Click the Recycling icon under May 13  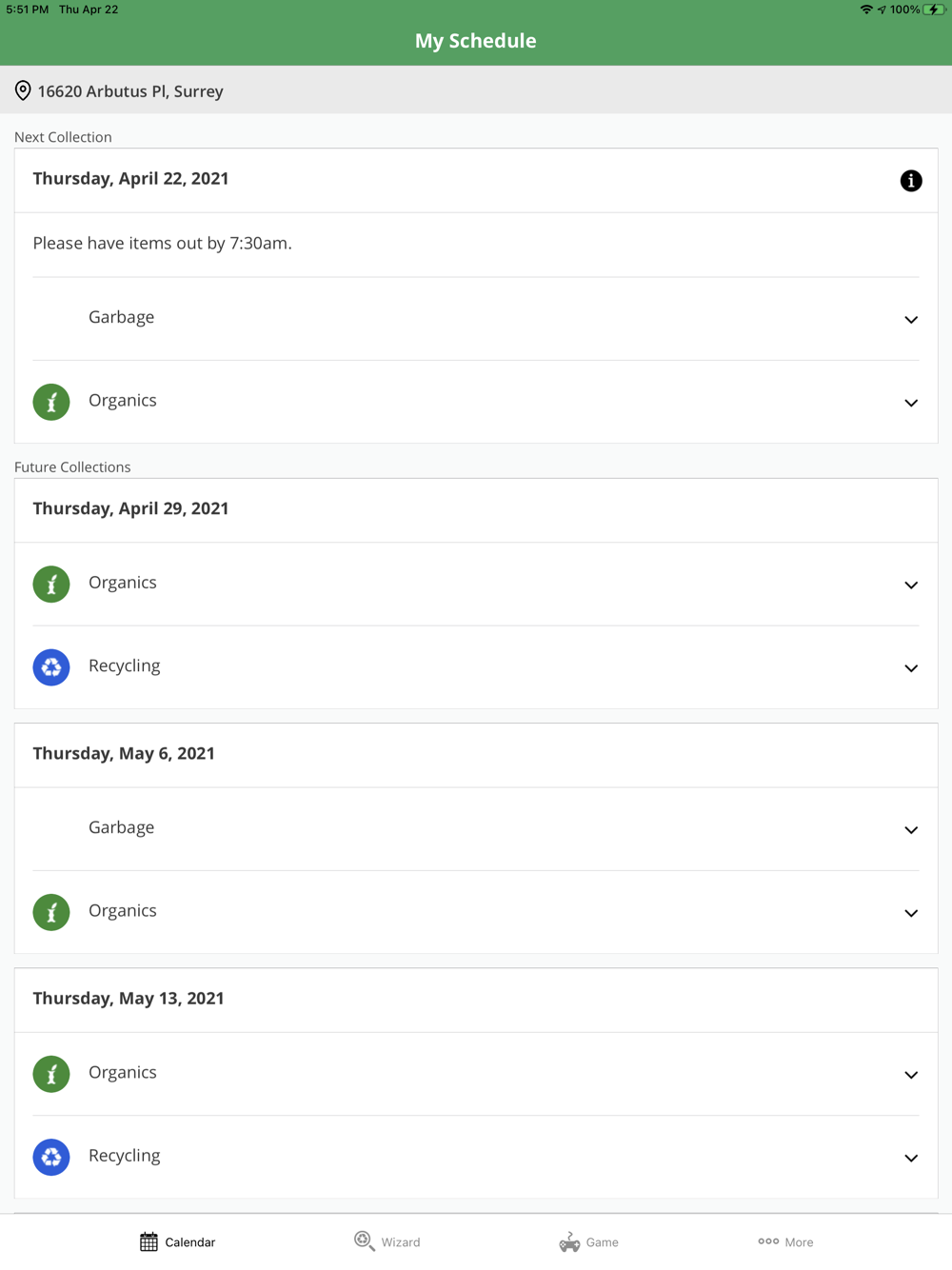51,1157
